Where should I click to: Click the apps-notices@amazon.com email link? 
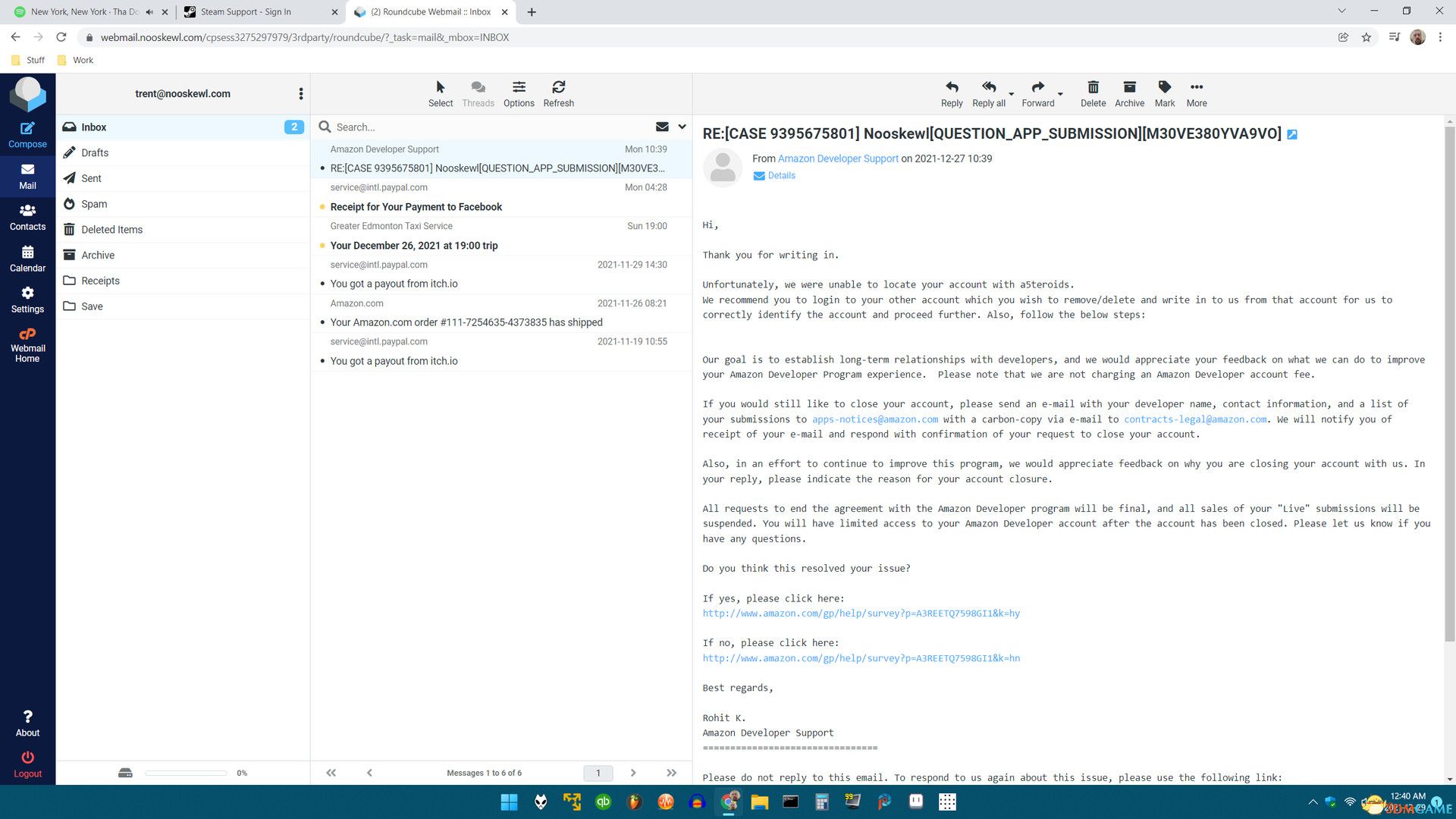[x=874, y=419]
